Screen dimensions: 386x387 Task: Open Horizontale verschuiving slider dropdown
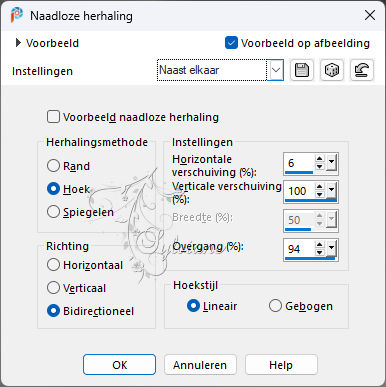[331, 163]
